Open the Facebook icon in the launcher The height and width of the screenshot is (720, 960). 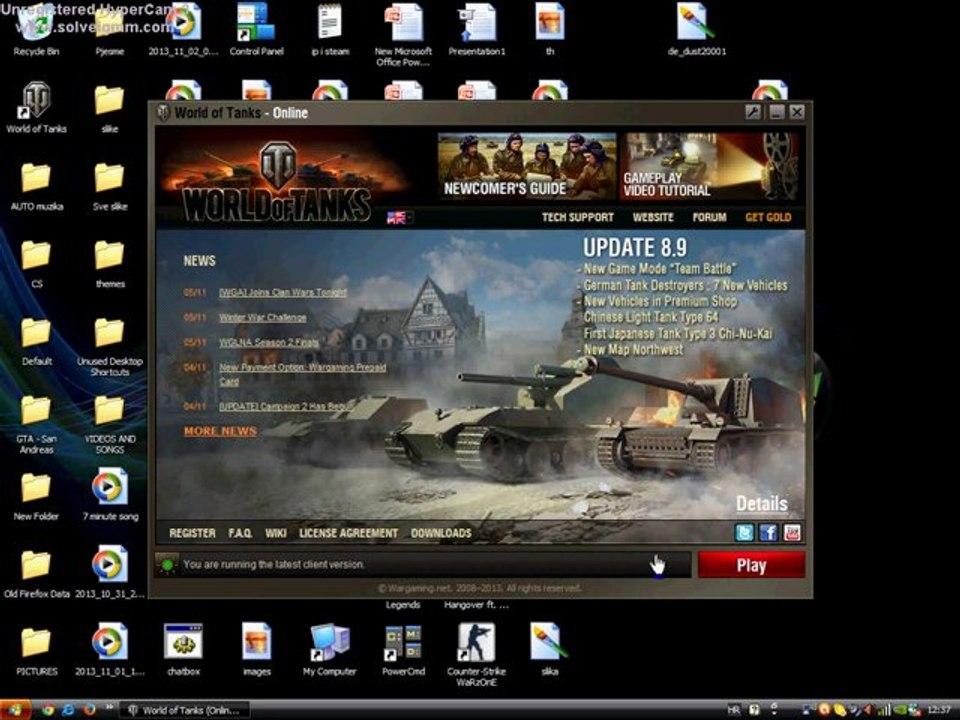coord(768,532)
